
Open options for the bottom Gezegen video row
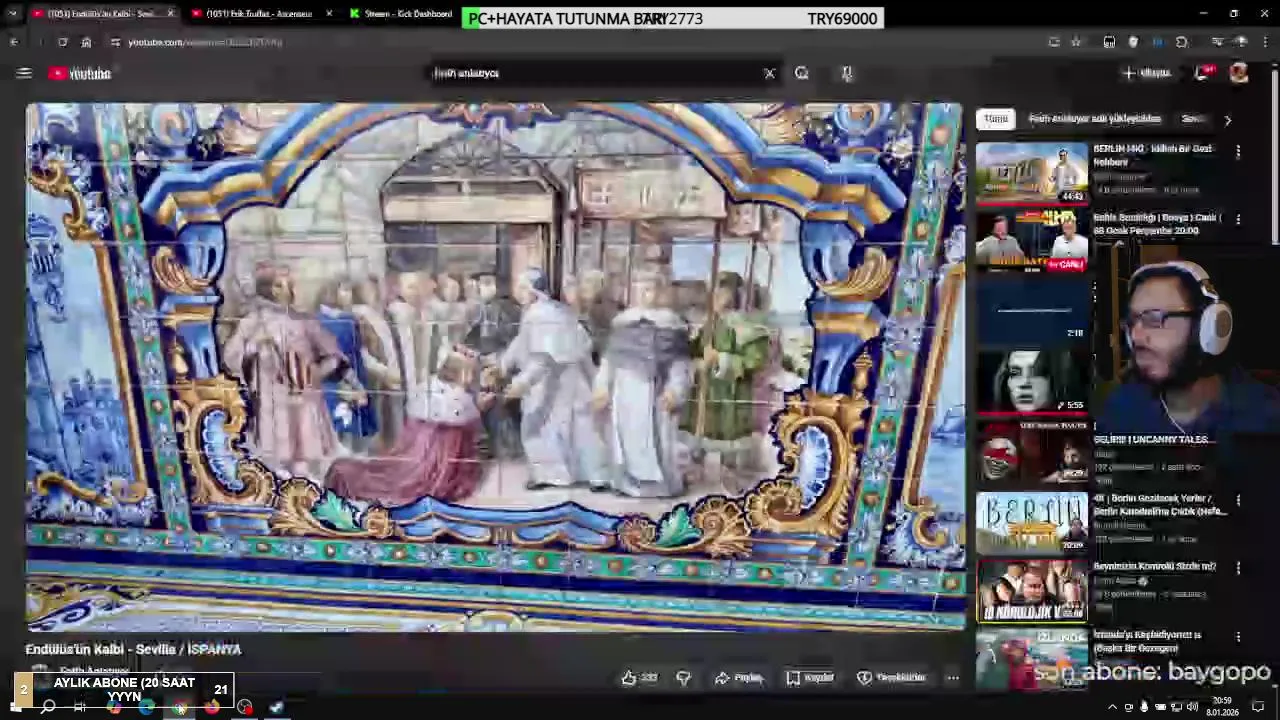coord(1238,637)
